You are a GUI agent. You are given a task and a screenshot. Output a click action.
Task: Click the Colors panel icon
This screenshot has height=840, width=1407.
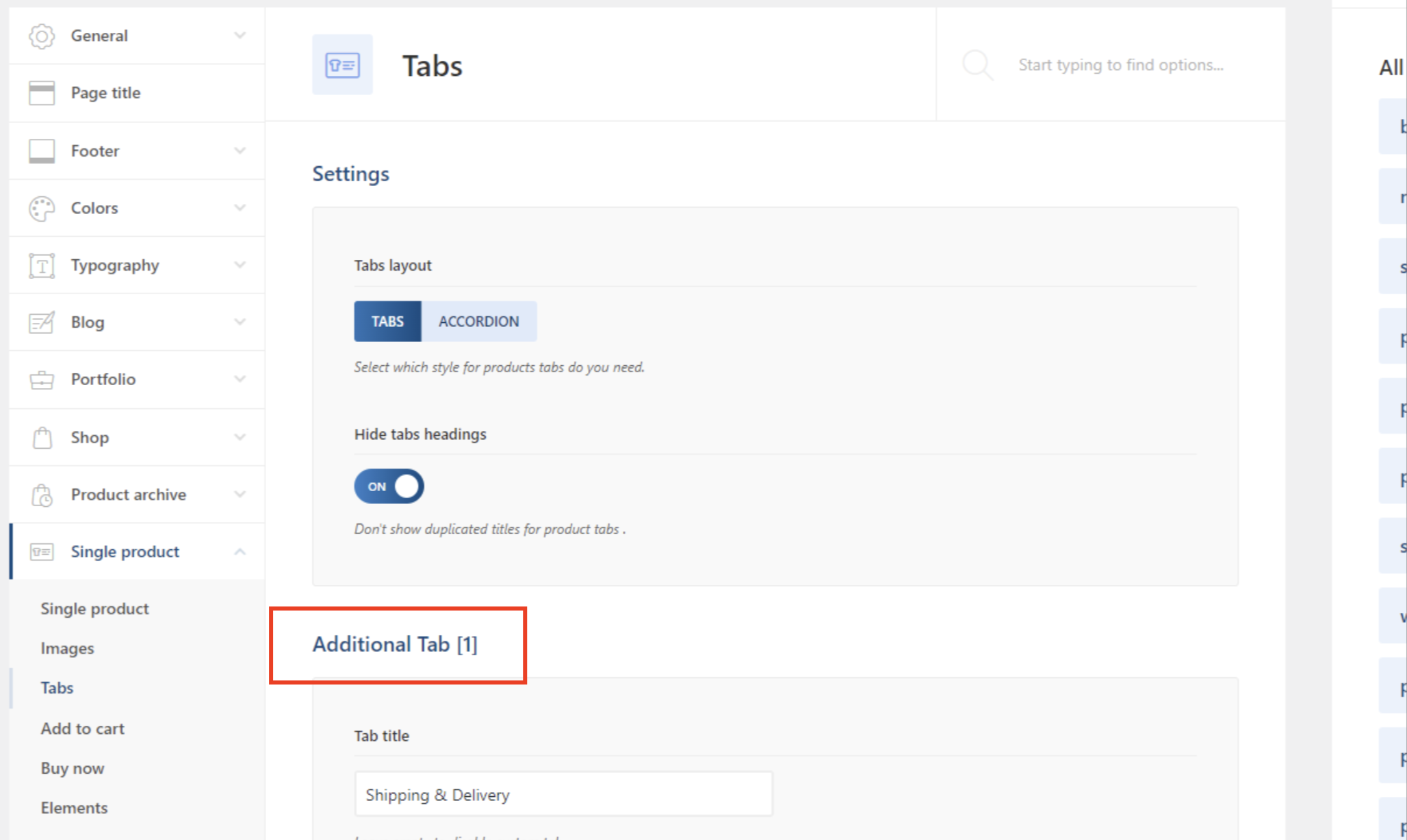point(40,207)
